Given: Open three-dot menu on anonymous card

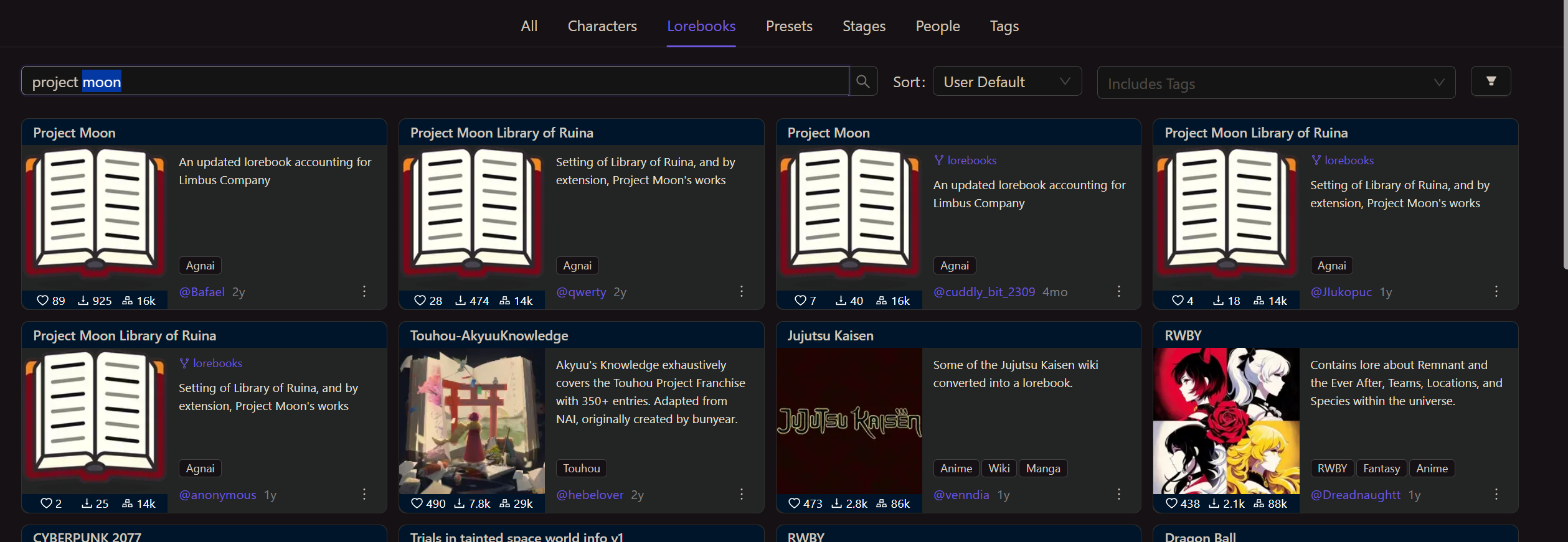Looking at the screenshot, I should pyautogui.click(x=364, y=494).
